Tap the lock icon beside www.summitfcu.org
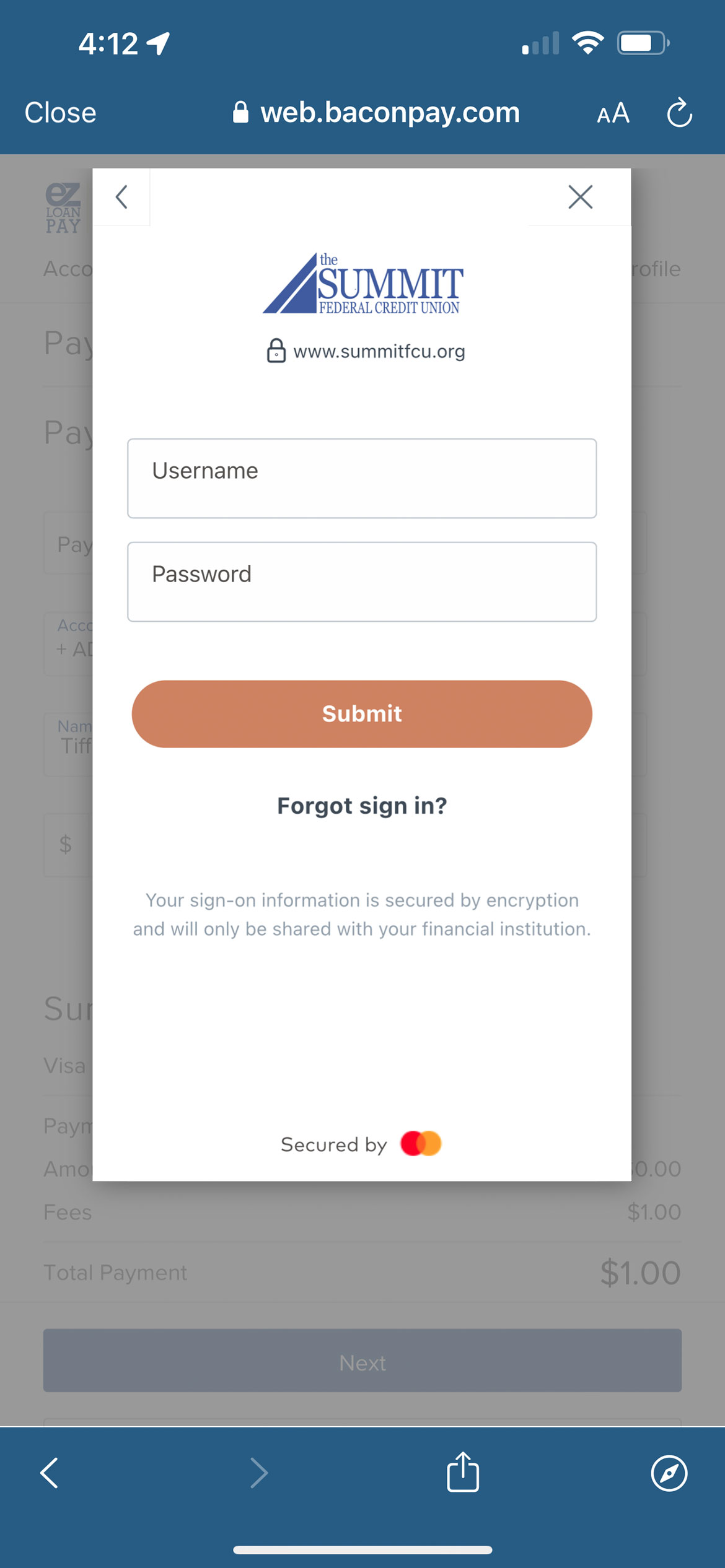The width and height of the screenshot is (725, 1568). (x=276, y=351)
